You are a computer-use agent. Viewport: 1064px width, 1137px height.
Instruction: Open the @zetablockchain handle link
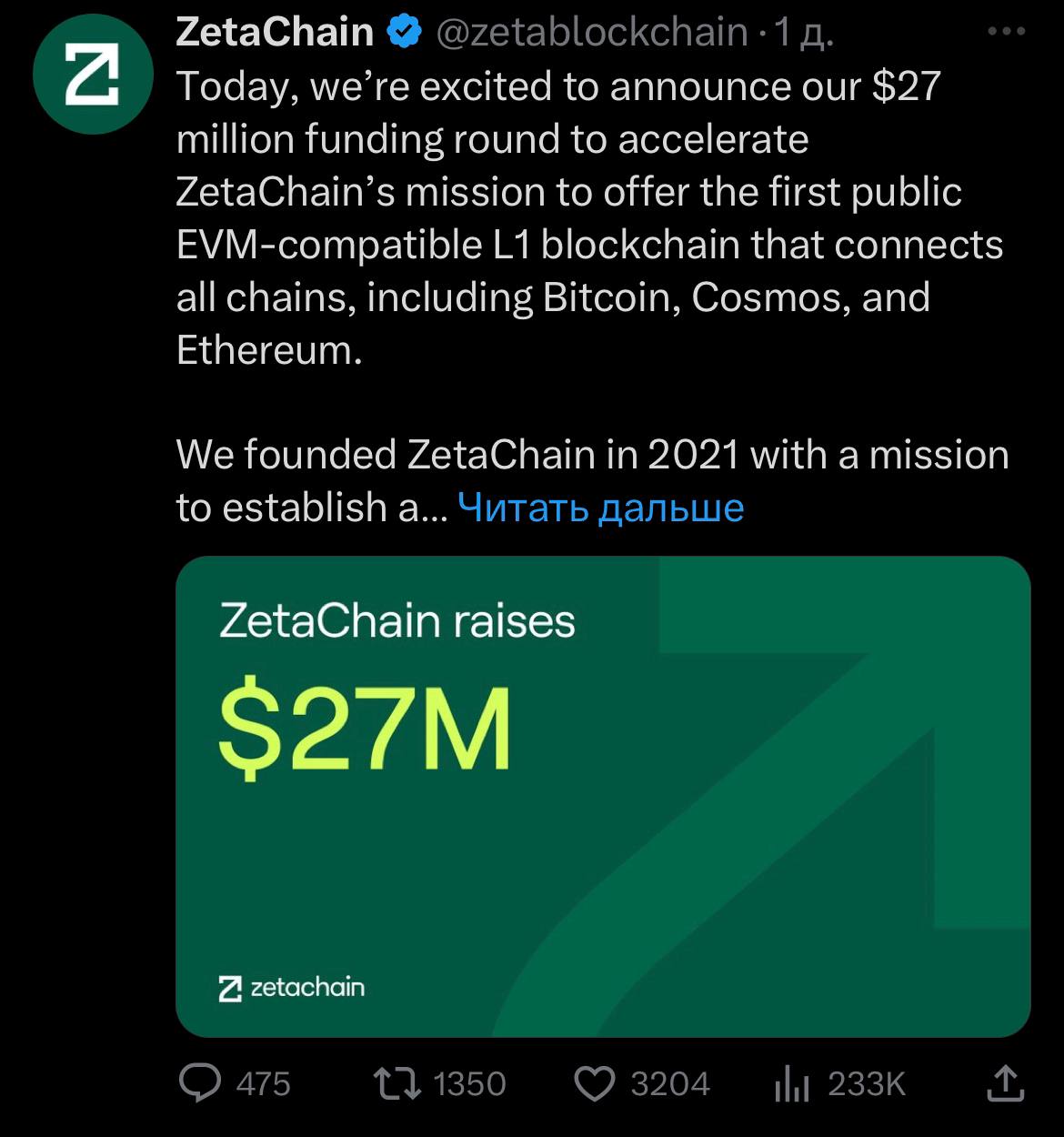(591, 33)
